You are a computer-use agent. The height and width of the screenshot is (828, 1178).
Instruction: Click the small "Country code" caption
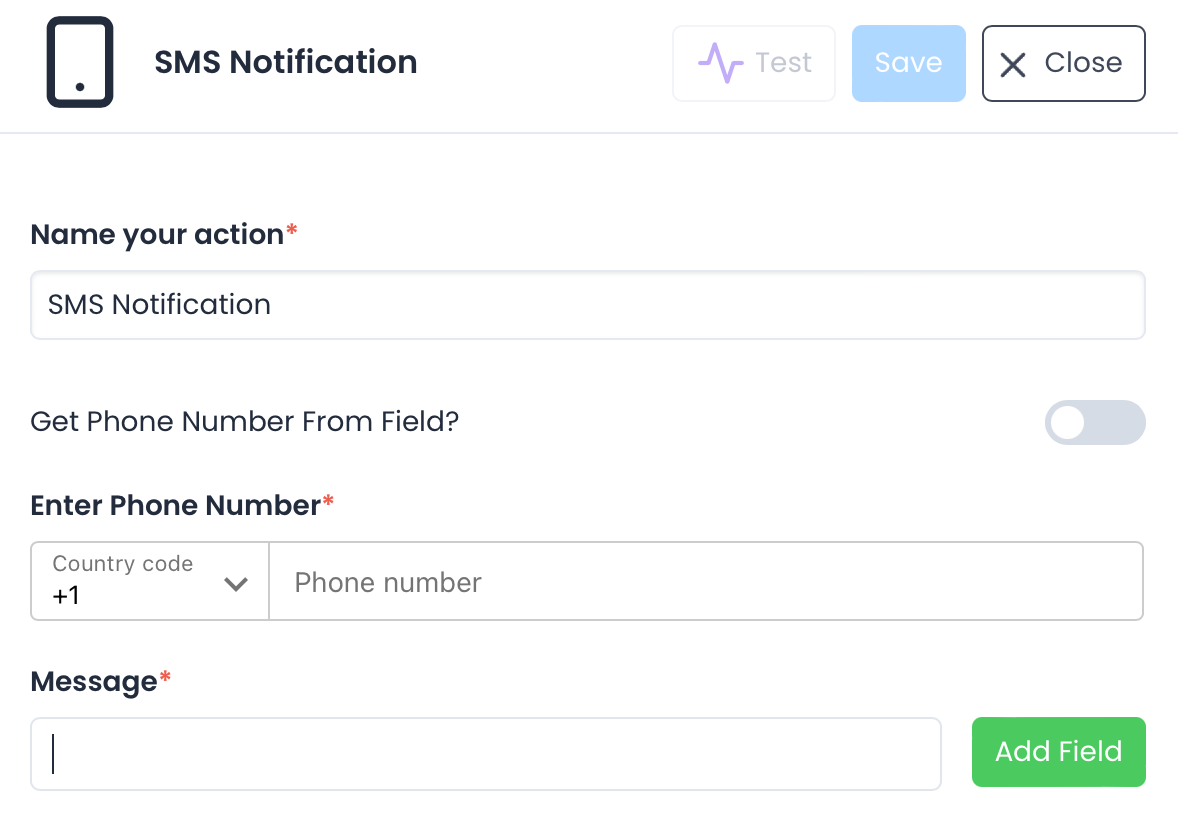pyautogui.click(x=123, y=564)
